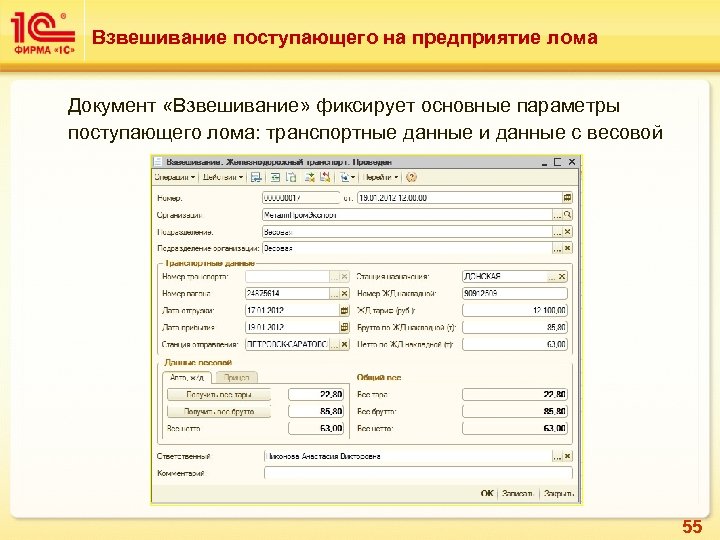Open the Перейти dropdown menu

tap(381, 177)
